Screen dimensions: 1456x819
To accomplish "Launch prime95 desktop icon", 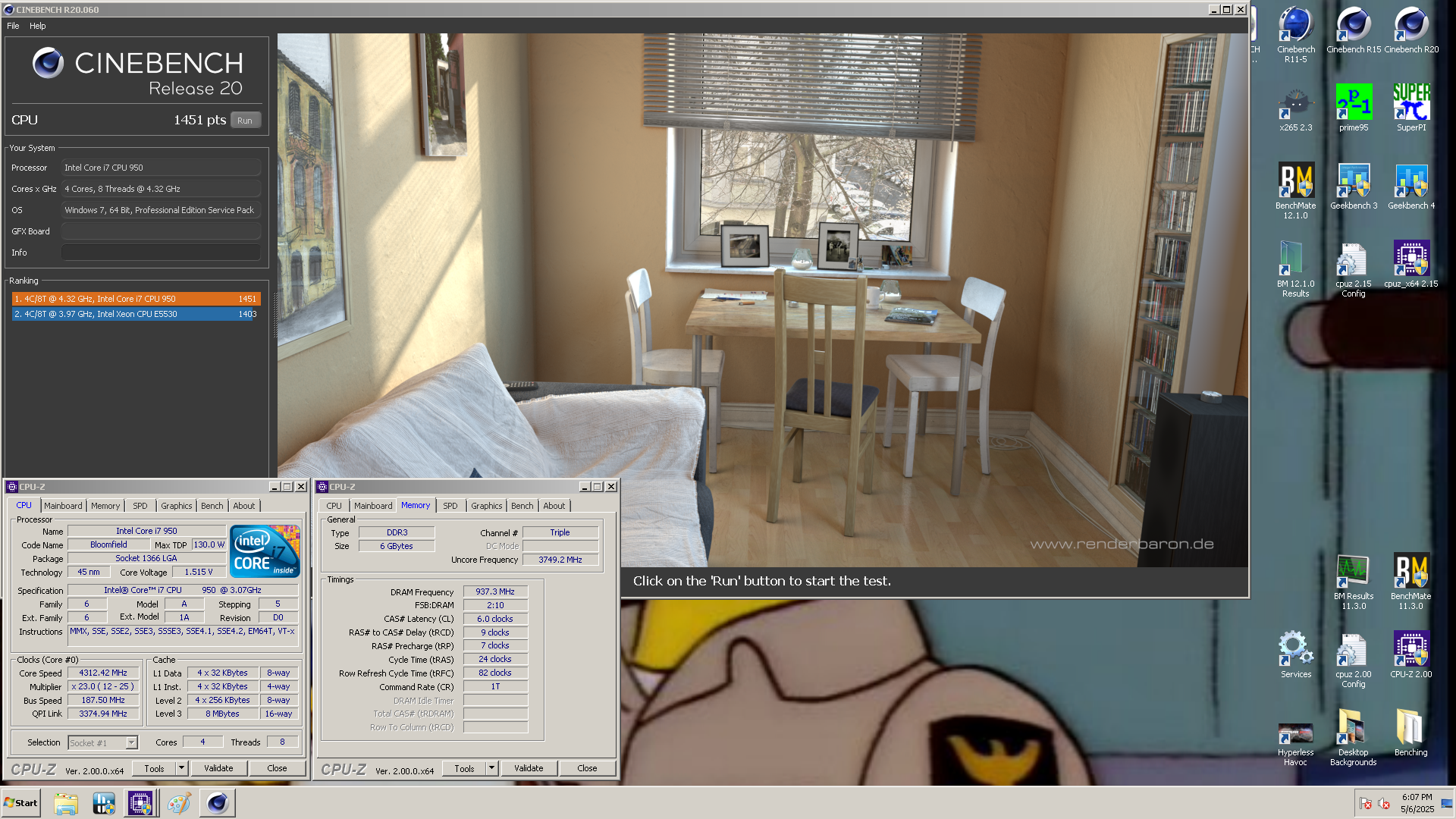I will pos(1353,108).
